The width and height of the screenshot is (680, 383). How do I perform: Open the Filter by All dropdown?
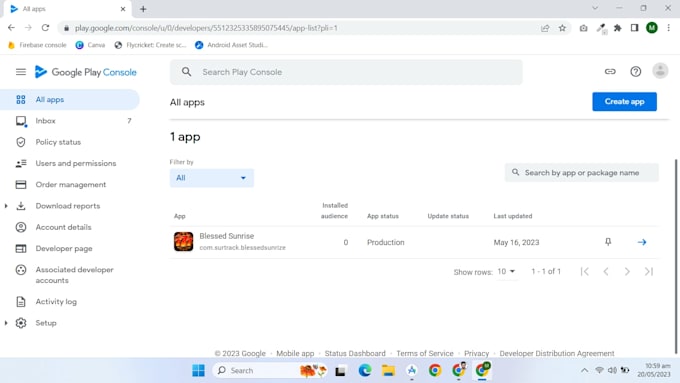click(x=212, y=178)
